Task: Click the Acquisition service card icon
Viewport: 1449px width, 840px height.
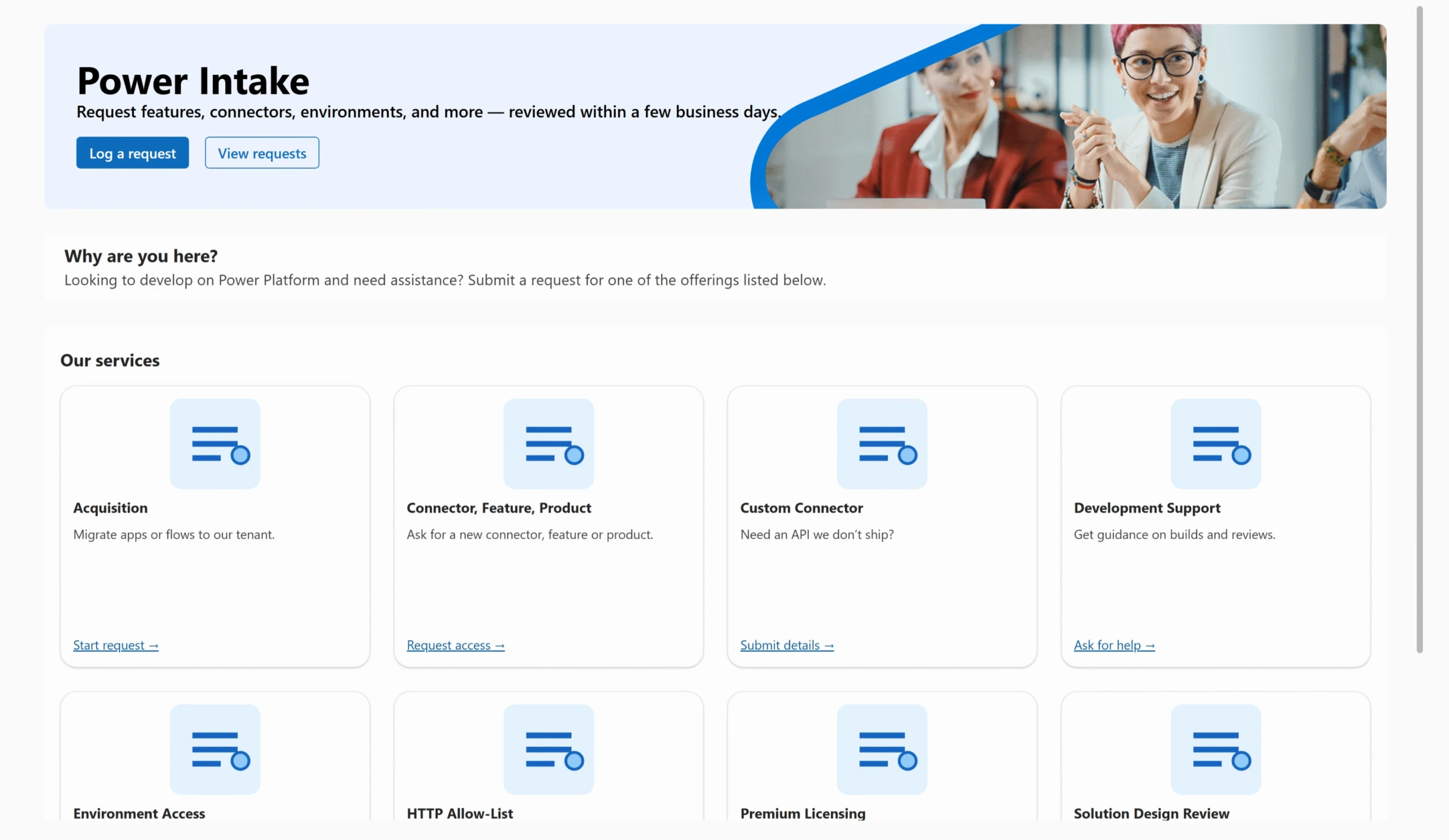Action: [215, 443]
